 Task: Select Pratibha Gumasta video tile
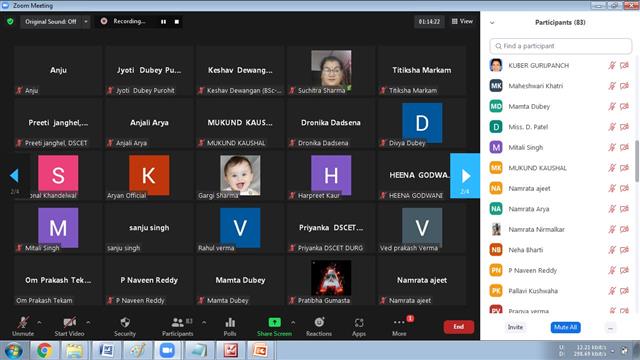tap(331, 280)
